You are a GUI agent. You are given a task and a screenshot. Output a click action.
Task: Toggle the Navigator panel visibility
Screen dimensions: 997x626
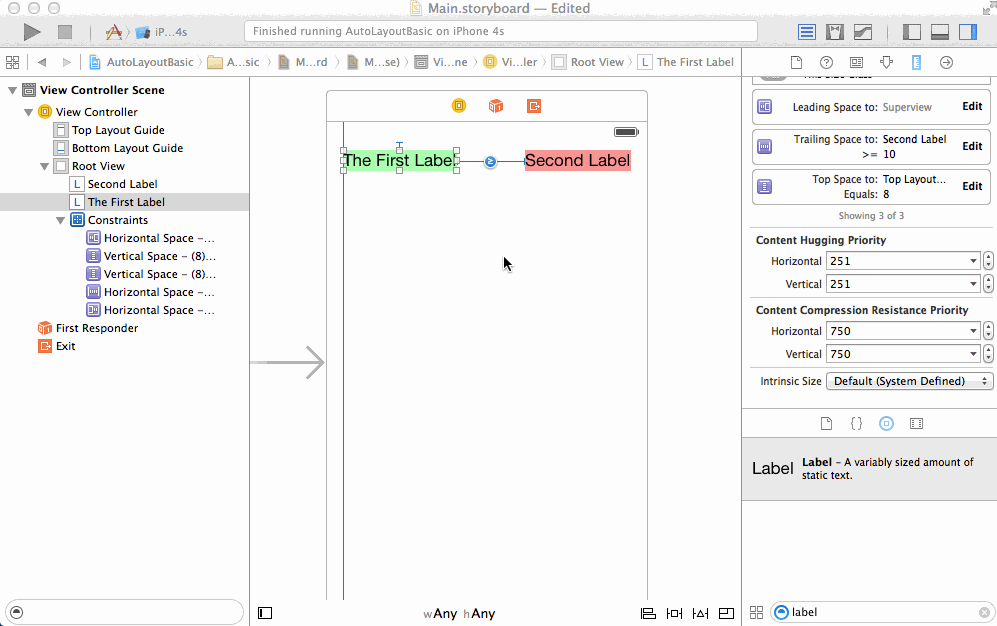click(x=912, y=32)
